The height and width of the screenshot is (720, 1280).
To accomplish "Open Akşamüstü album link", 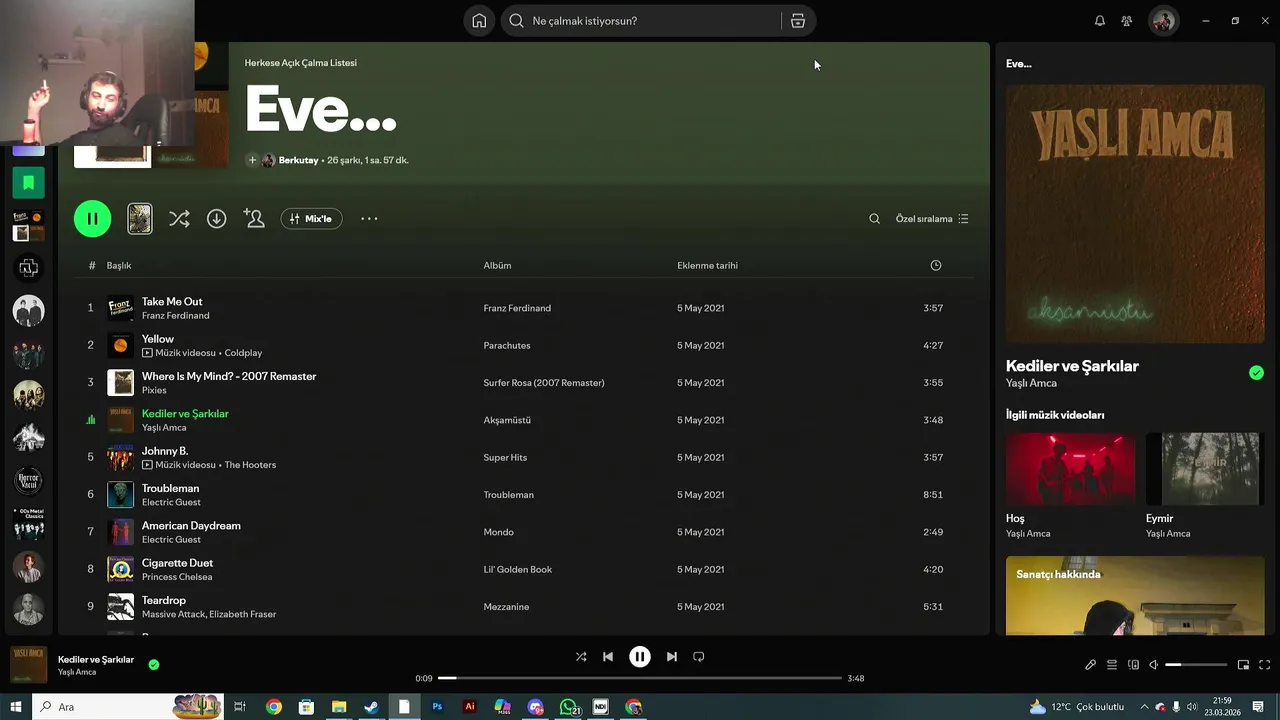I will coord(507,420).
